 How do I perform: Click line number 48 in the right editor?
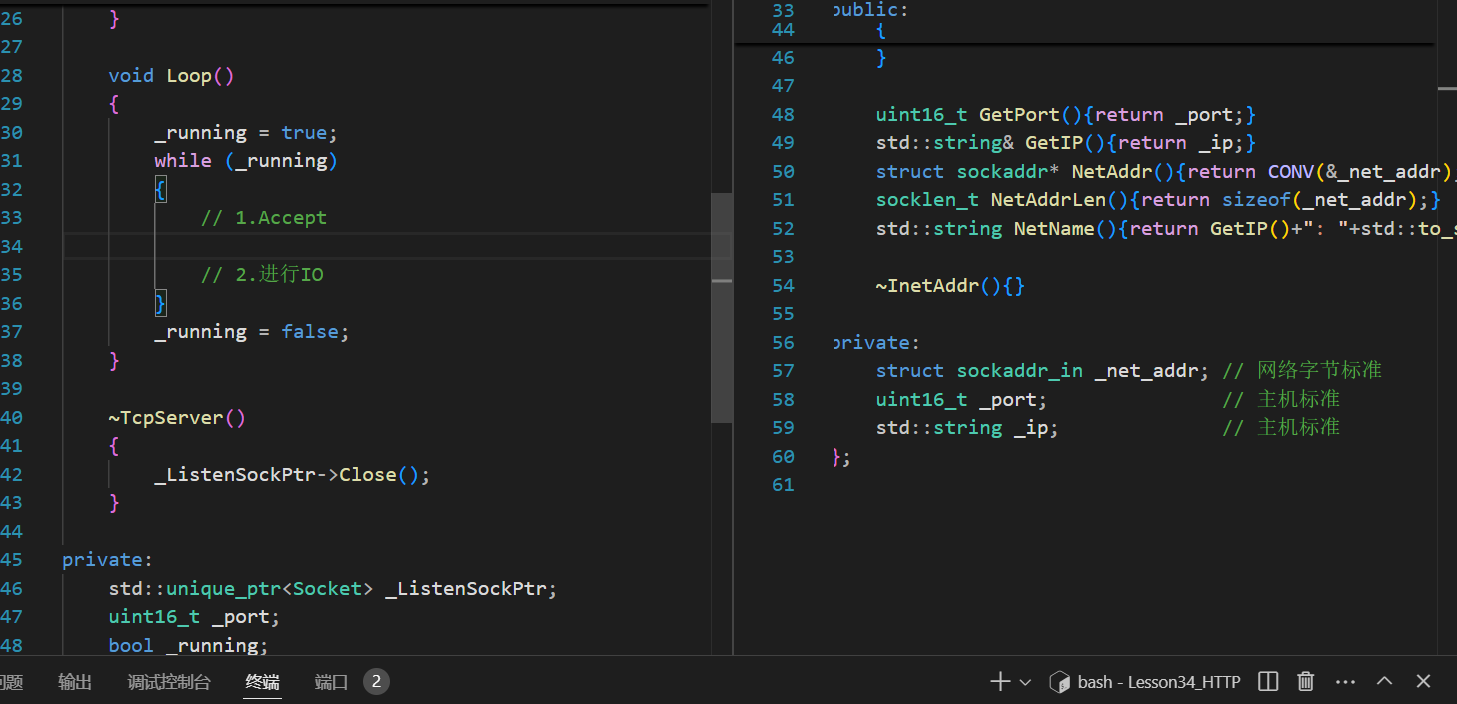[783, 115]
